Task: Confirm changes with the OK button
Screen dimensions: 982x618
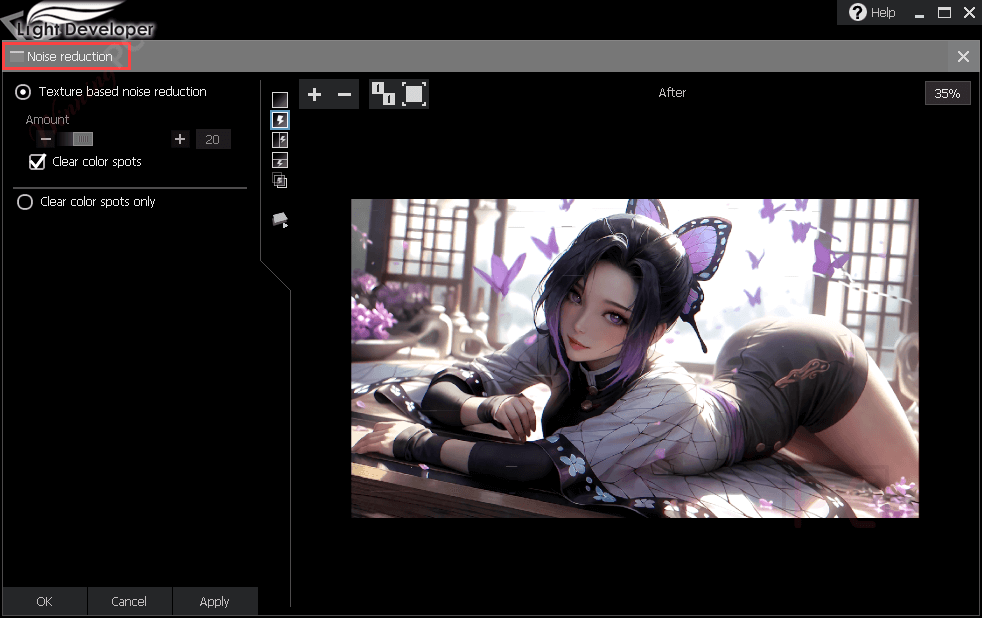Action: pos(44,601)
